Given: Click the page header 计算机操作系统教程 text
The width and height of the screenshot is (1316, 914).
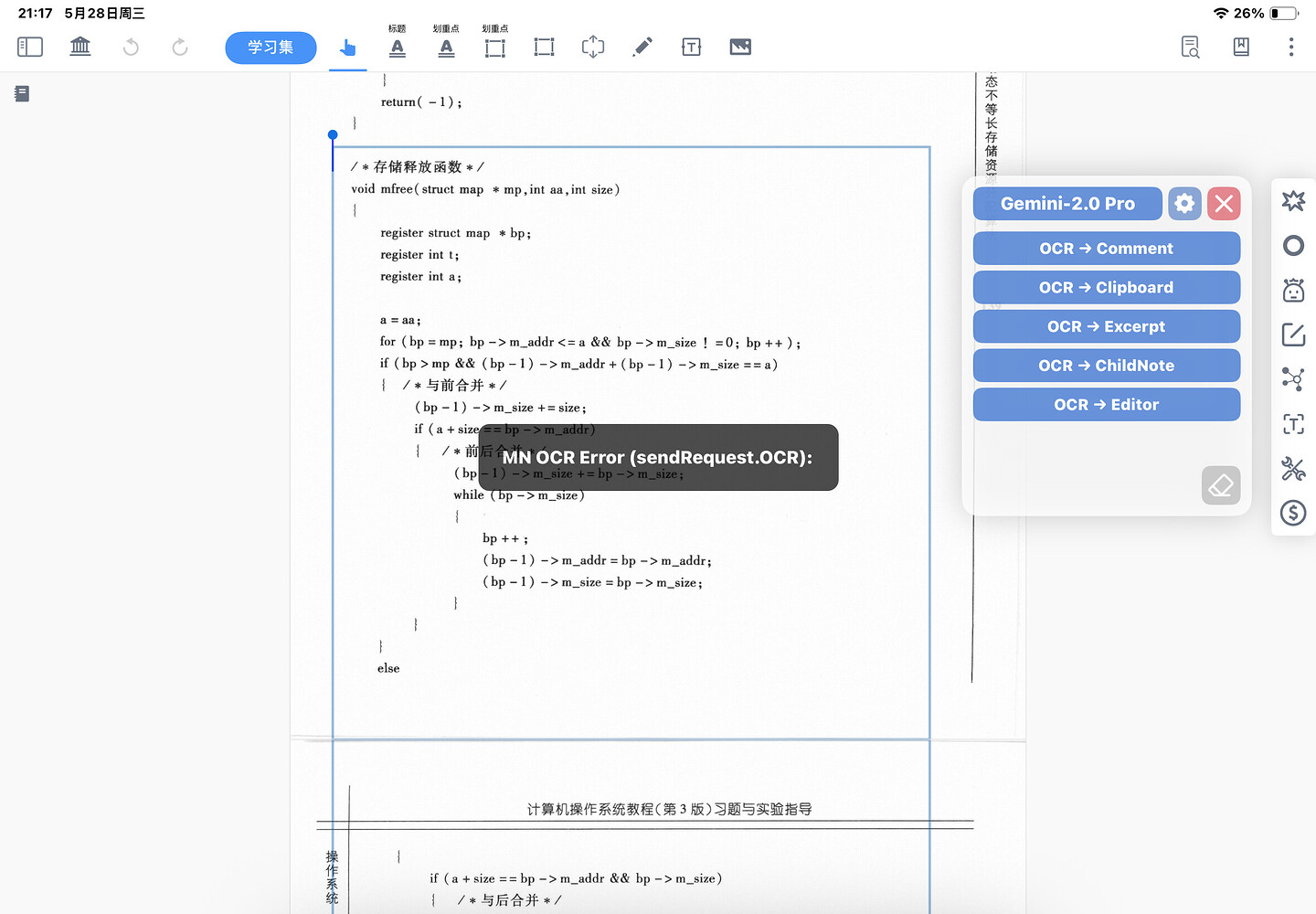Looking at the screenshot, I should [669, 809].
